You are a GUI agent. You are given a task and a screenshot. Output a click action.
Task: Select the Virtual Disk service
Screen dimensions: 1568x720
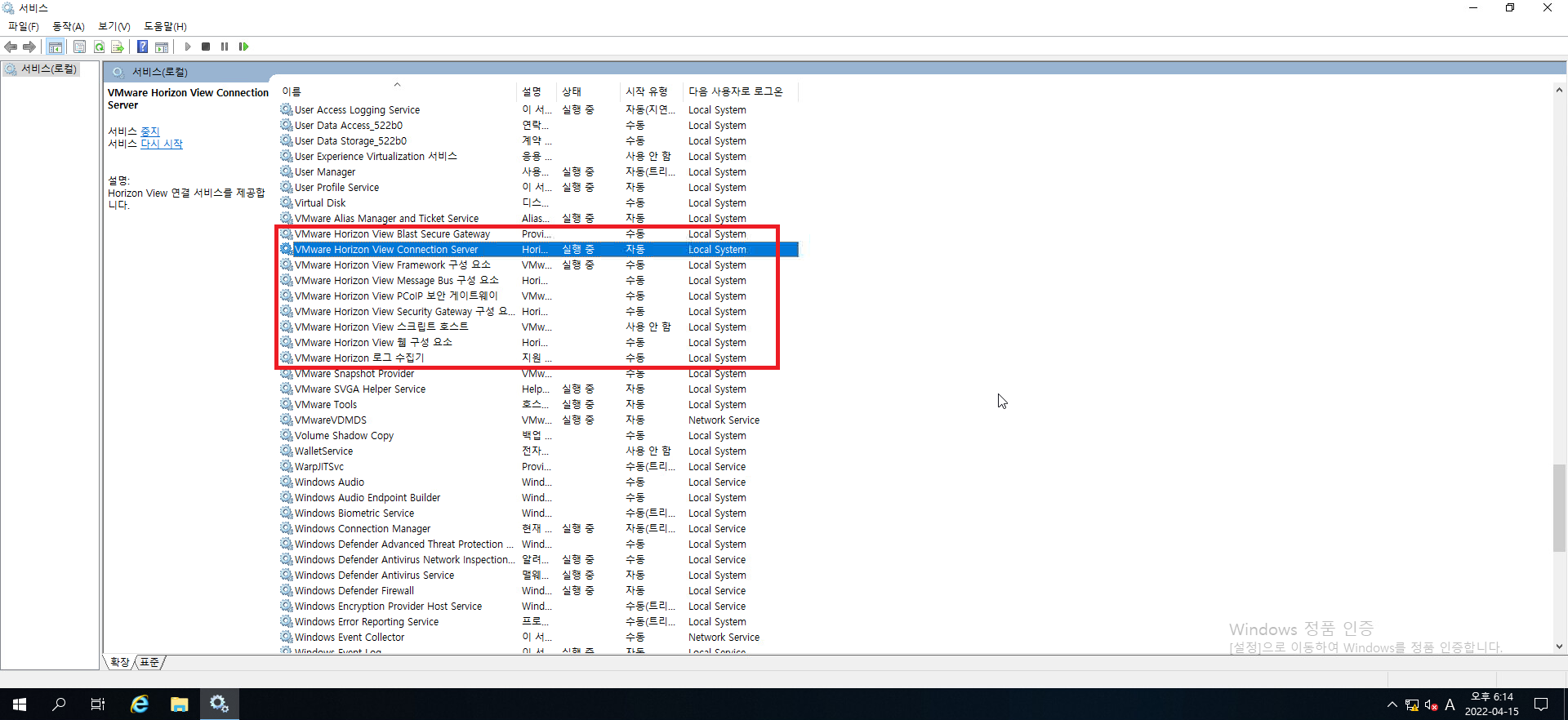[x=538, y=203]
